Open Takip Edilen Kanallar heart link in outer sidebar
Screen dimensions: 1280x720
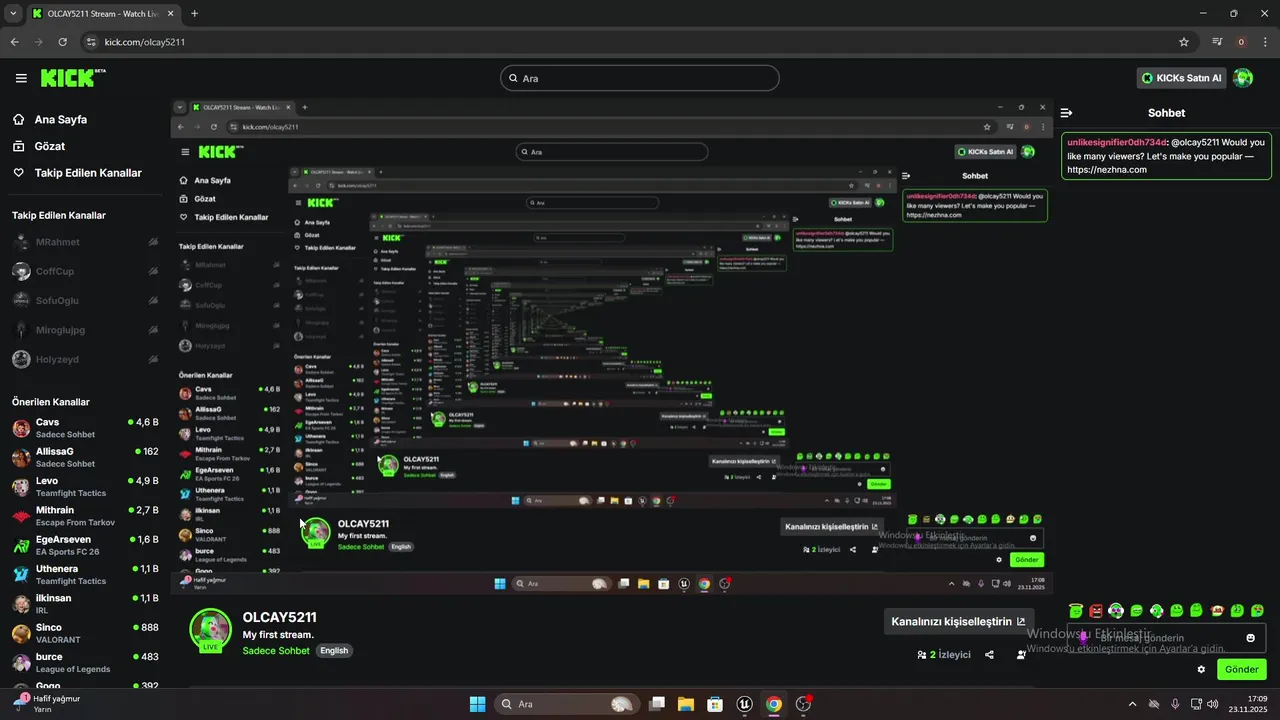pos(77,173)
